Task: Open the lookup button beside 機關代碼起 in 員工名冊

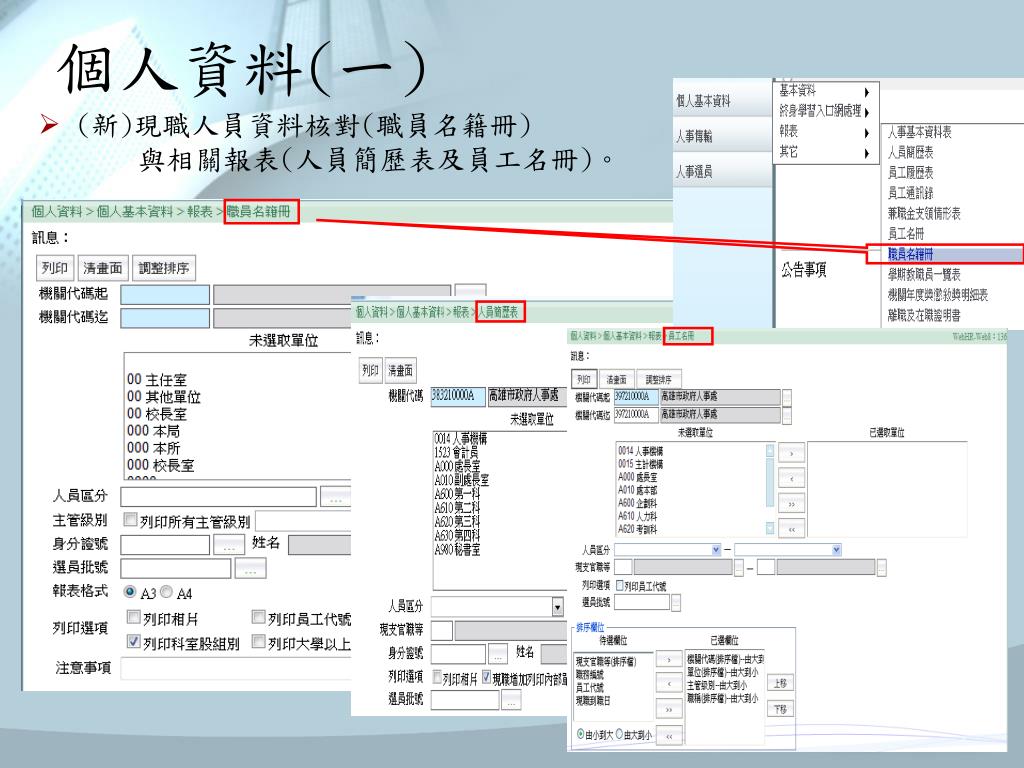Action: click(787, 397)
